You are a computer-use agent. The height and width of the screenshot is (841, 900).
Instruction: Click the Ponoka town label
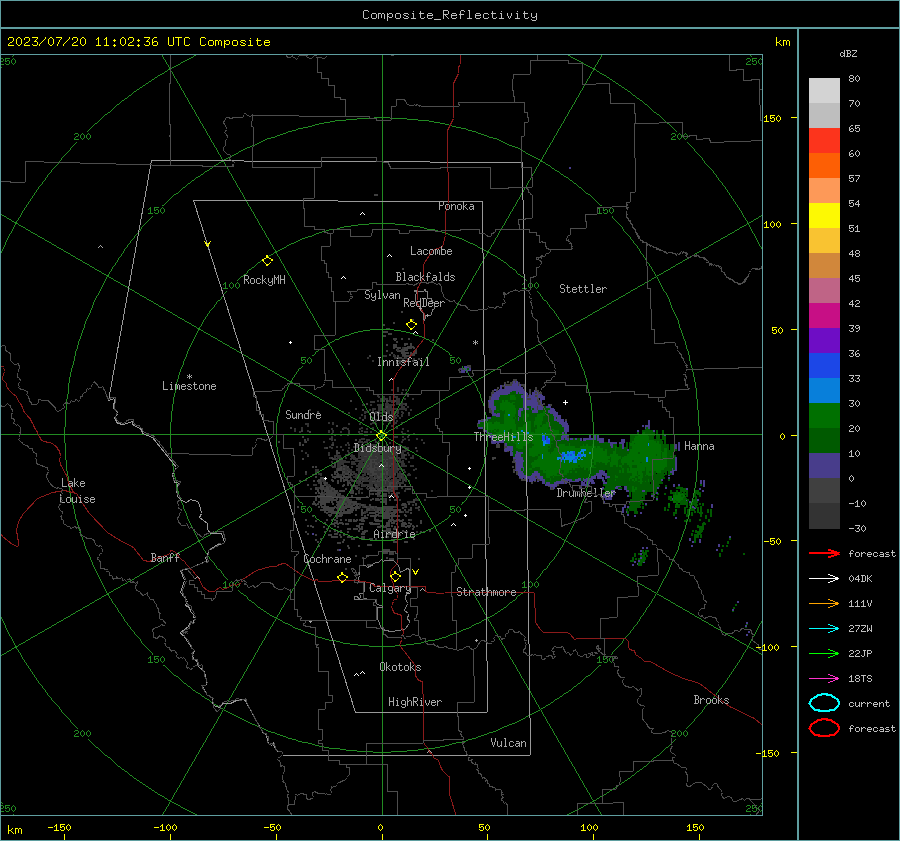point(456,206)
